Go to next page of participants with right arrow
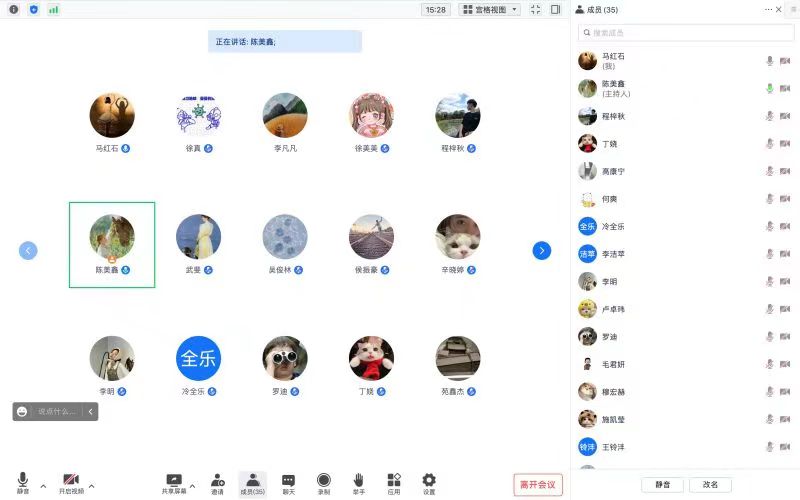 pos(542,250)
